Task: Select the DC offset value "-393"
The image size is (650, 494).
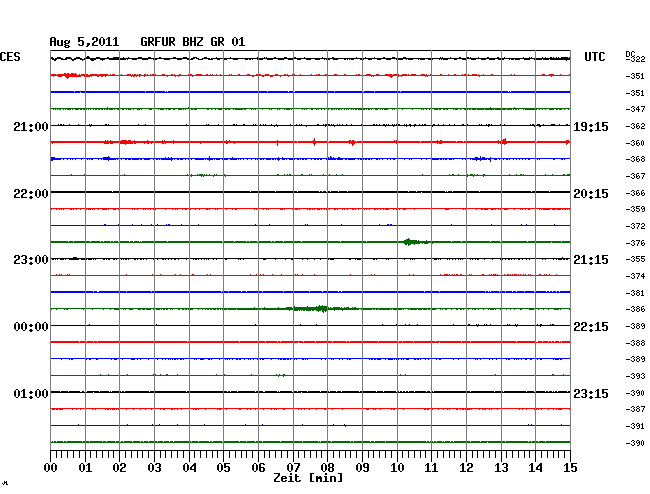Action: click(x=635, y=376)
